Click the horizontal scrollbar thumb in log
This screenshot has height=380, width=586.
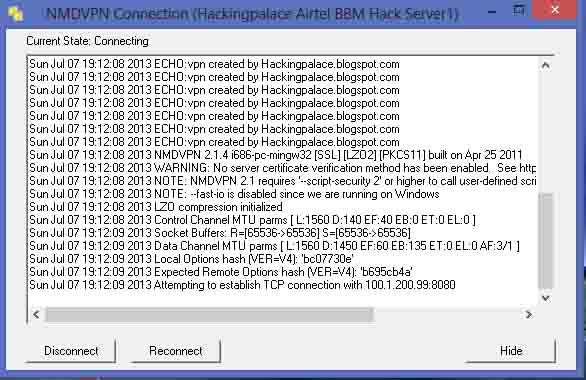[x=209, y=315]
